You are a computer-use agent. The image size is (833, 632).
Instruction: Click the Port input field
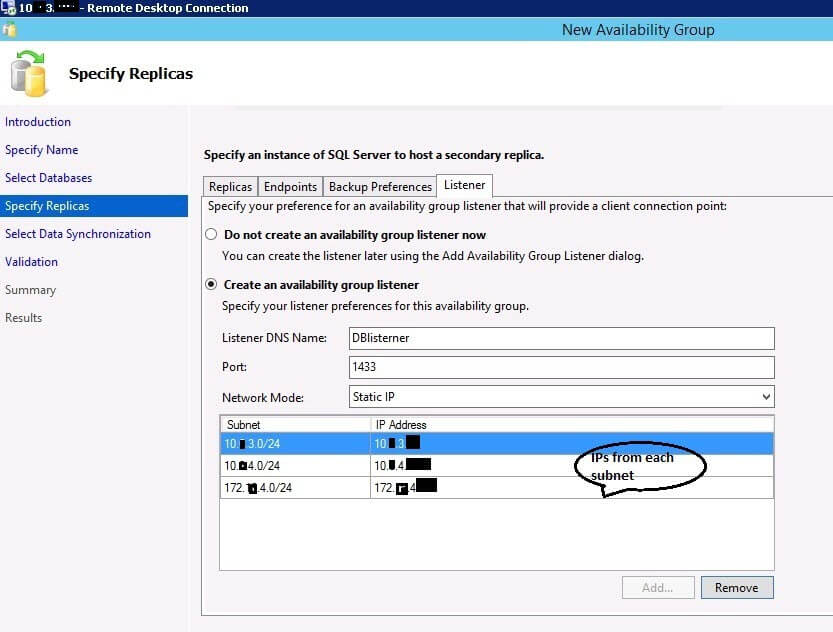(561, 367)
